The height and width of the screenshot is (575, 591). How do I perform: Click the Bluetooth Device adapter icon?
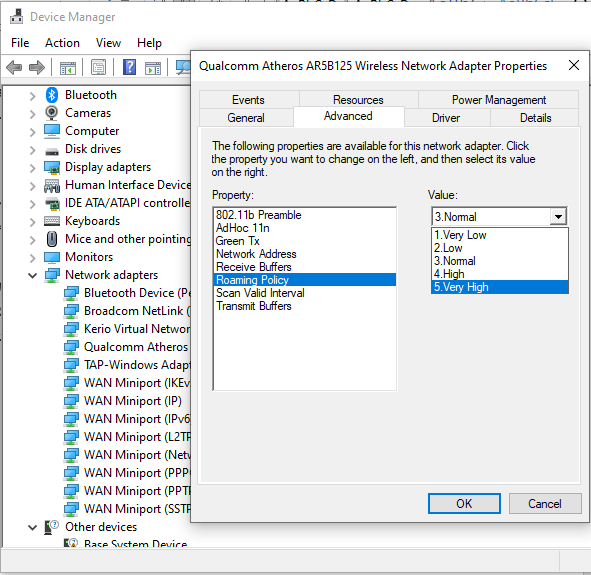tap(71, 293)
